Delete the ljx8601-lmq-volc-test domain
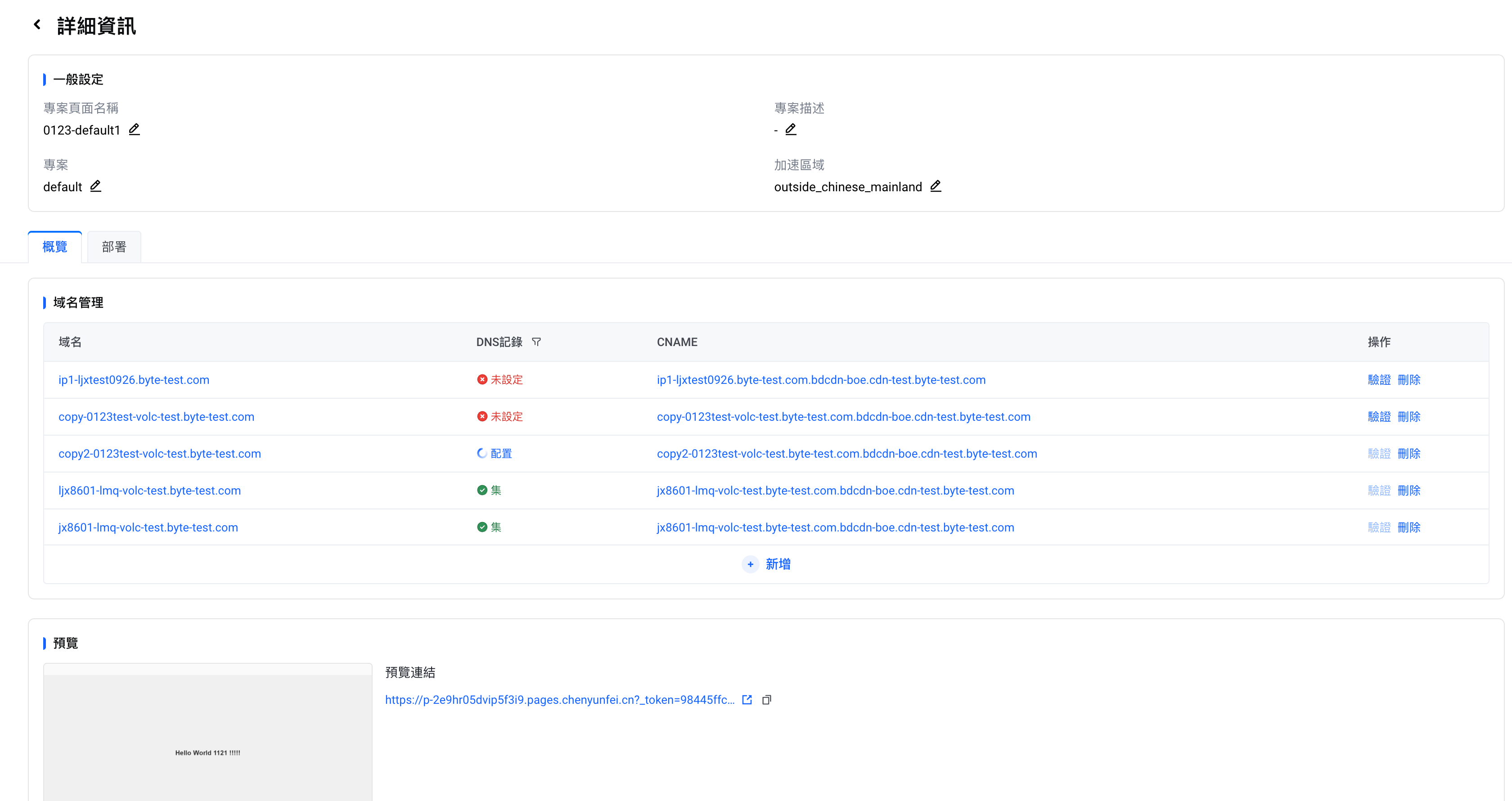This screenshot has height=801, width=1512. 1408,490
